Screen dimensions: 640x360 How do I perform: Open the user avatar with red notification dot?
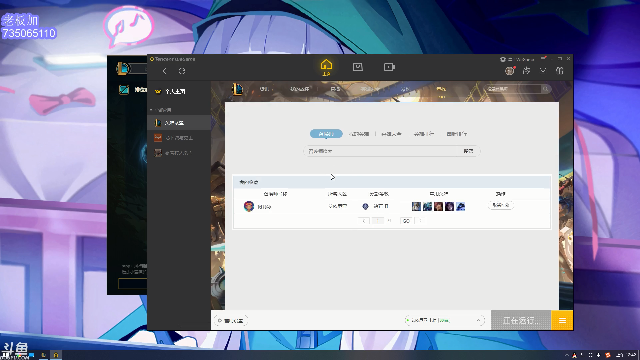pos(509,71)
